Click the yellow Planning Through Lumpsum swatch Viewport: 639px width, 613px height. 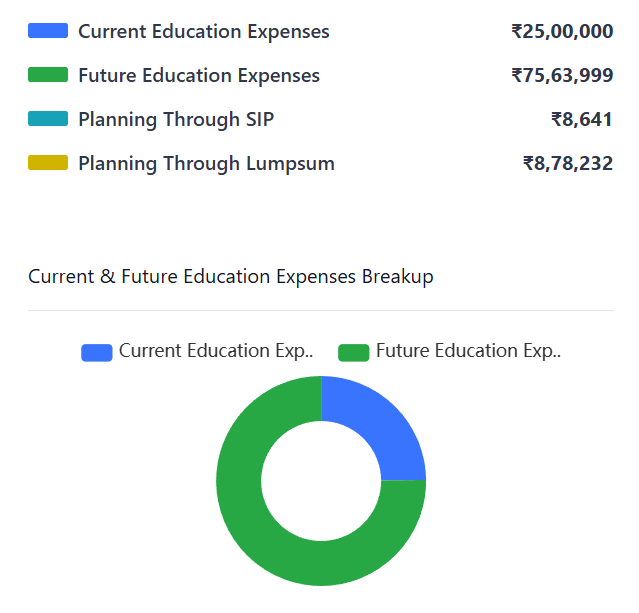click(48, 163)
